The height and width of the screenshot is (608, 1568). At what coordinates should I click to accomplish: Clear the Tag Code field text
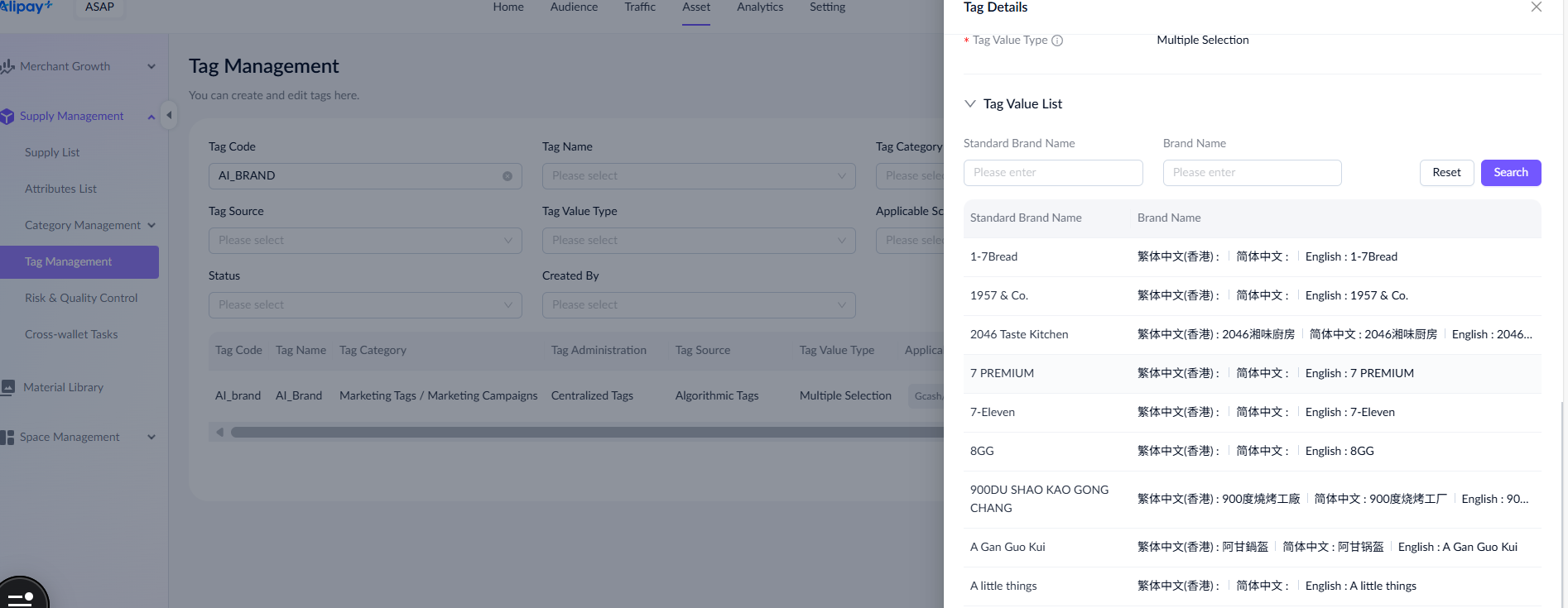click(507, 176)
